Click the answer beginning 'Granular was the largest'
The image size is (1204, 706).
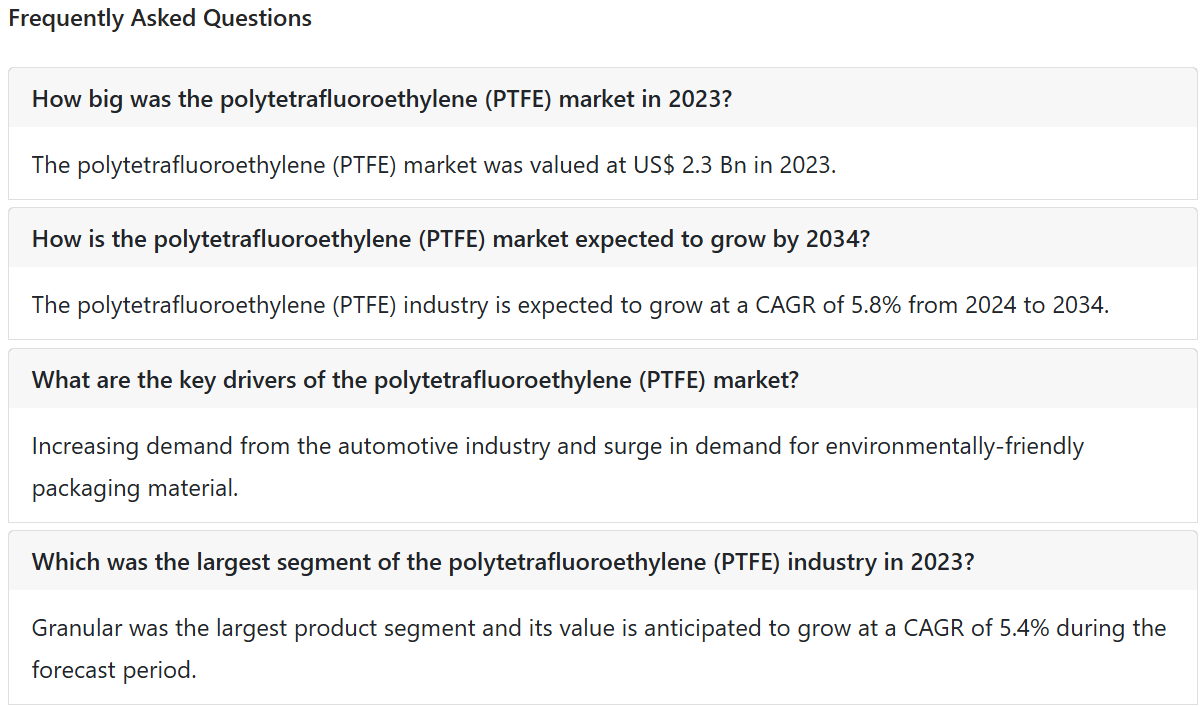(x=598, y=628)
